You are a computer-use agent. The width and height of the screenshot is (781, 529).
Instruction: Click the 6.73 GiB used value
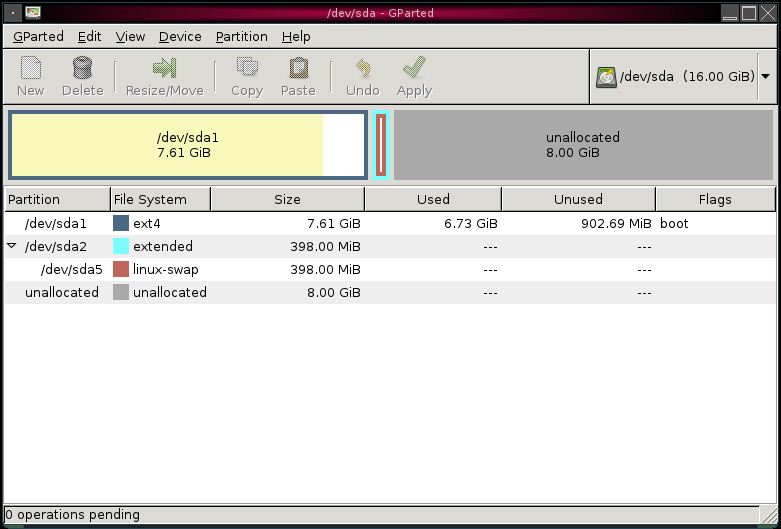coord(471,224)
